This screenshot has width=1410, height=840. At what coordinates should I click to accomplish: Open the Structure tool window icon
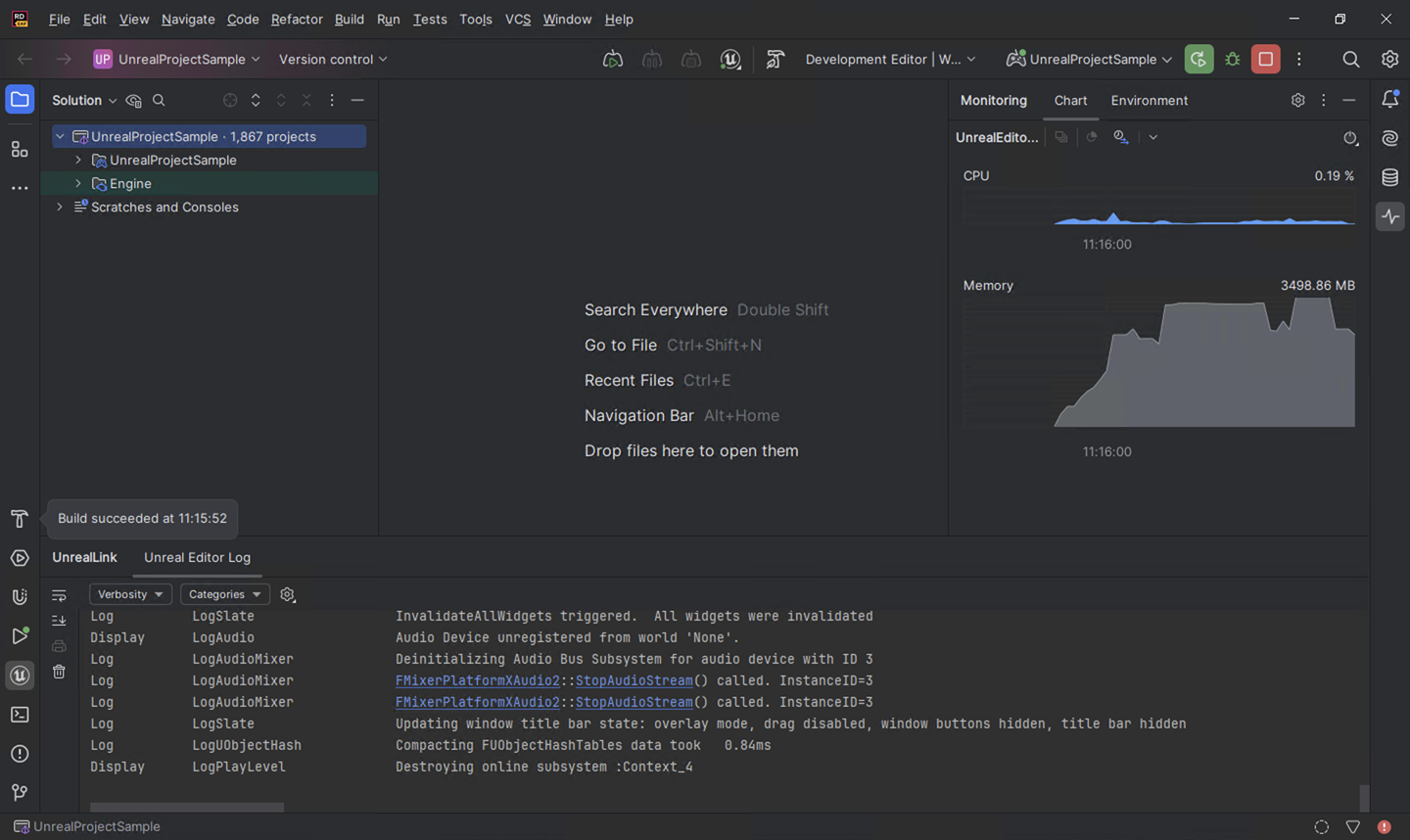[20, 149]
